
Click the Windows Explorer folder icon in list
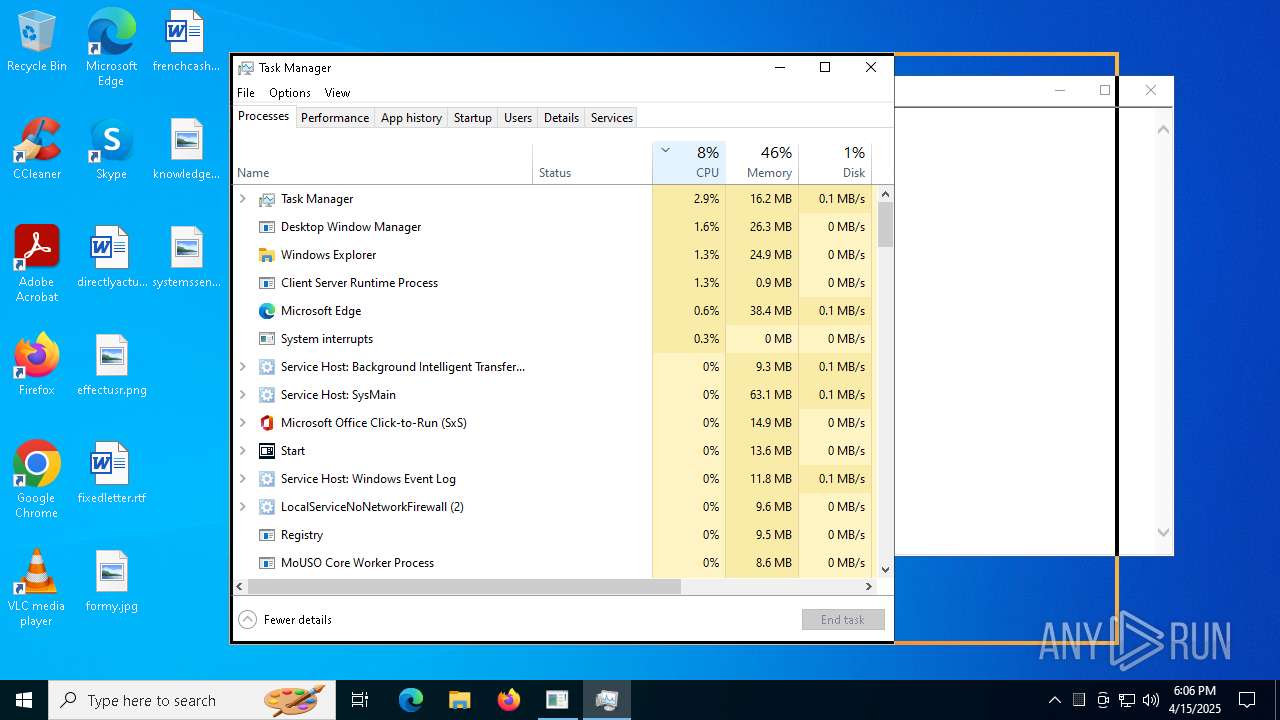(267, 255)
